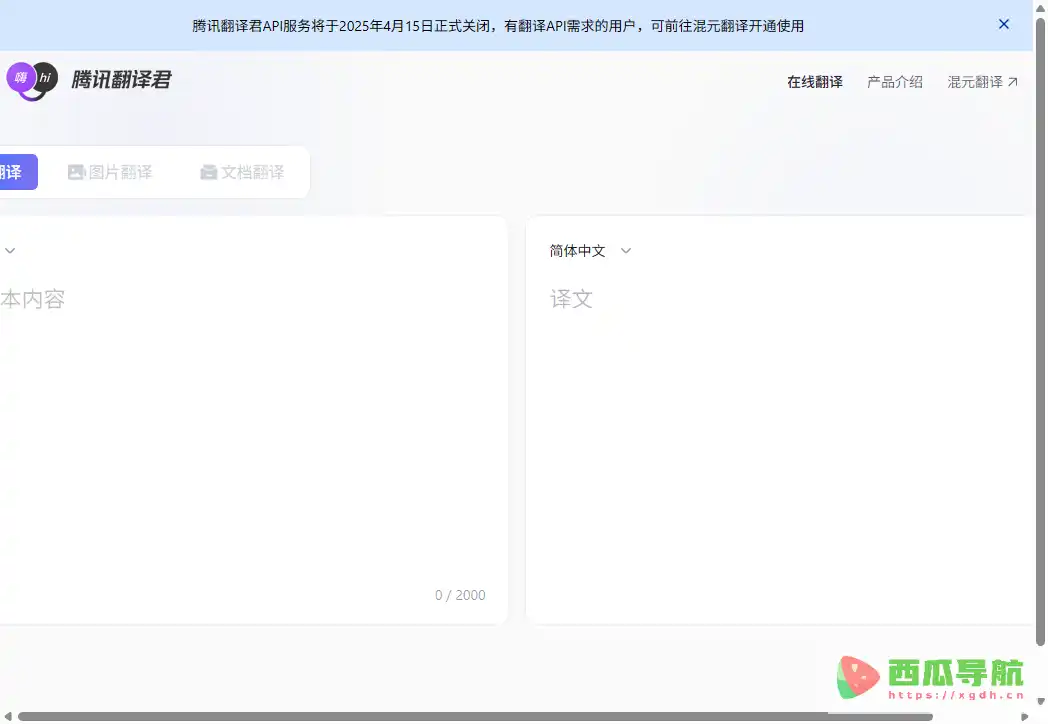Click the arrow icon beside 混元翻译
1048x724 pixels.
[1013, 82]
